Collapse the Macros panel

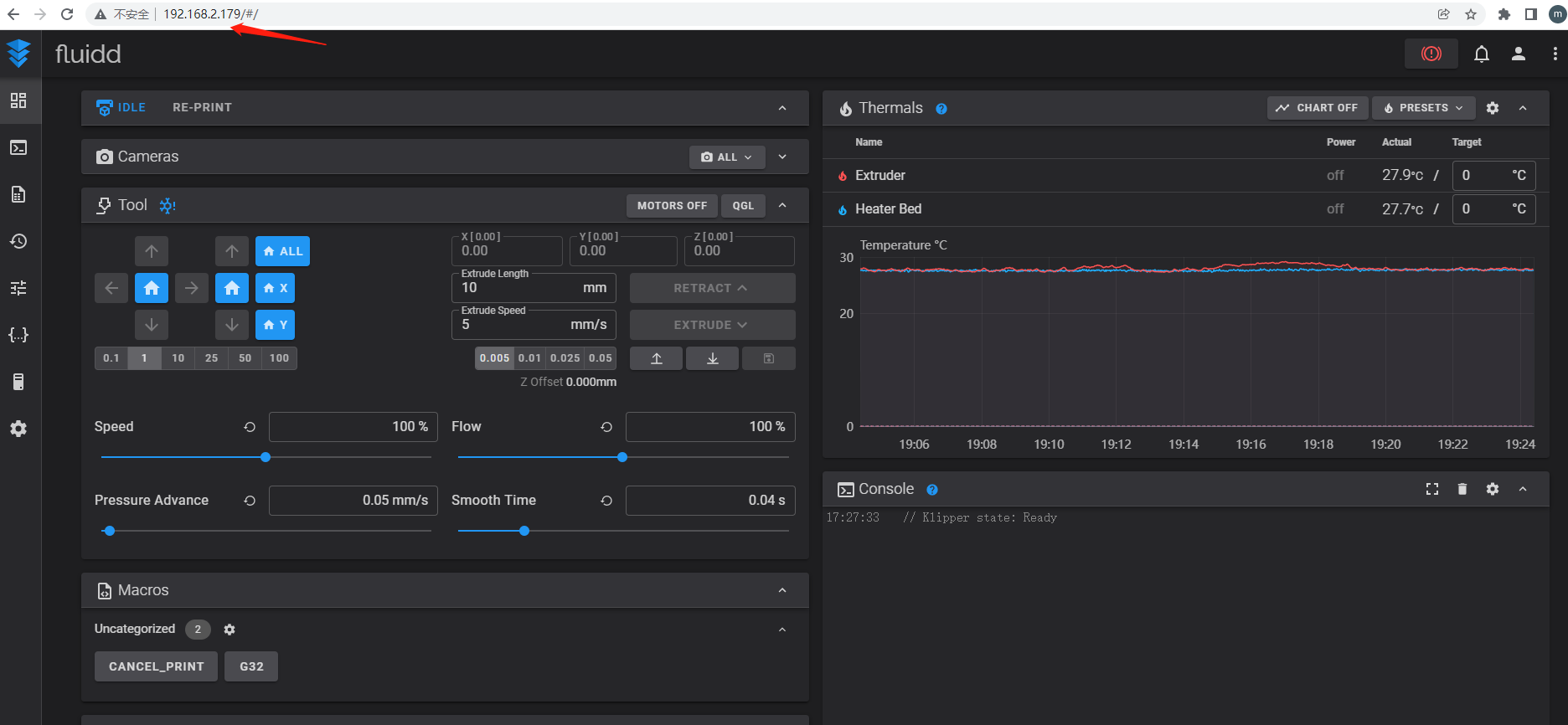point(781,590)
